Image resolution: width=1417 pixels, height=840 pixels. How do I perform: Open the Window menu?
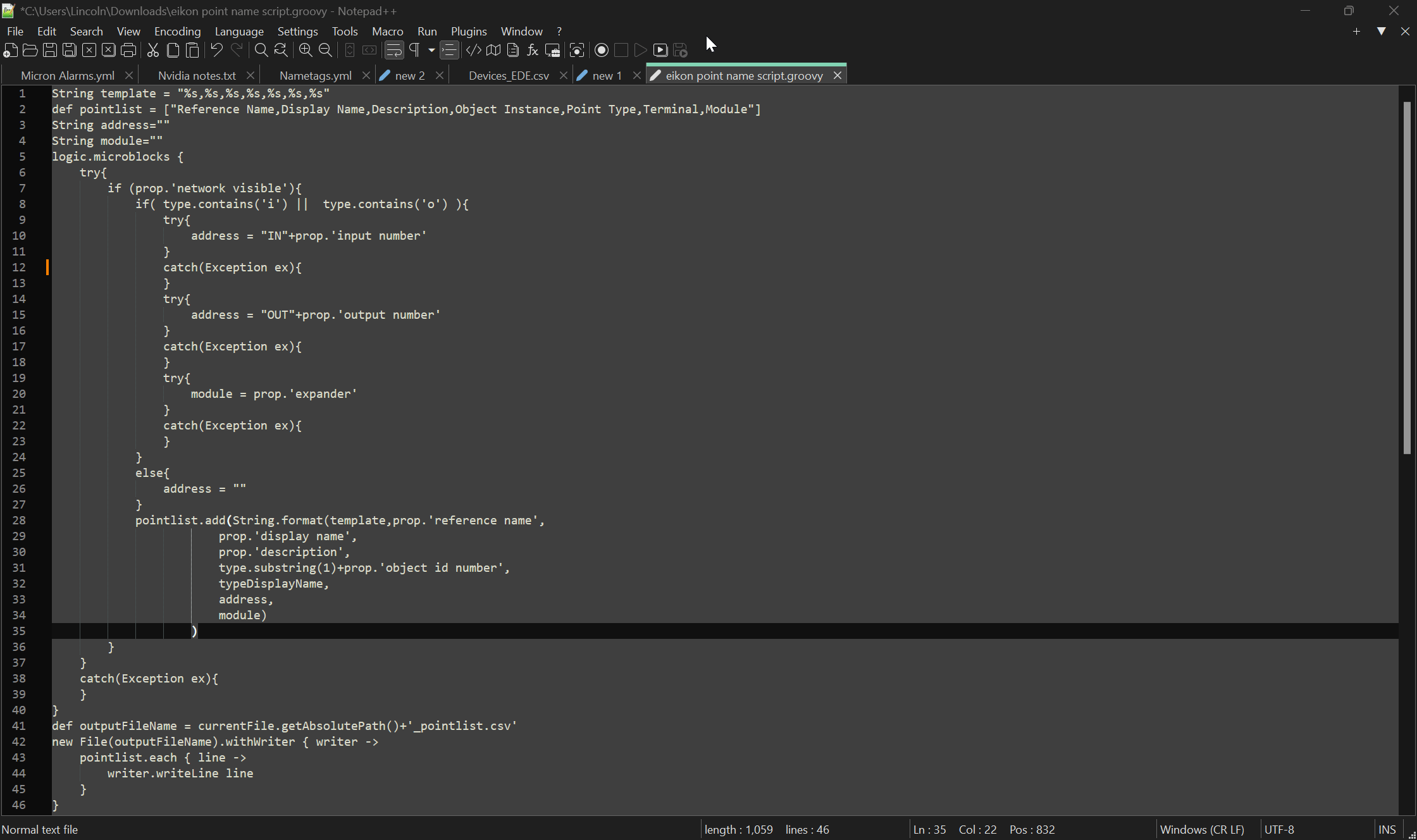[522, 31]
